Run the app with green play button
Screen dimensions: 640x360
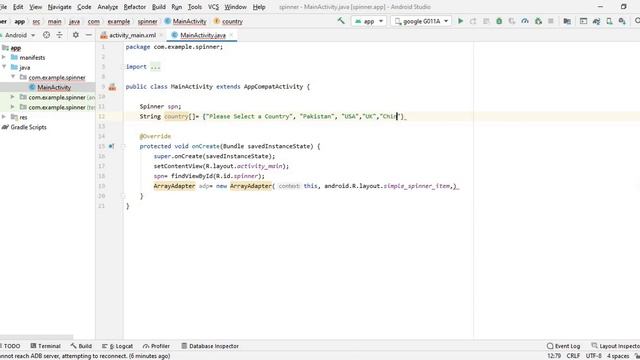click(460, 21)
